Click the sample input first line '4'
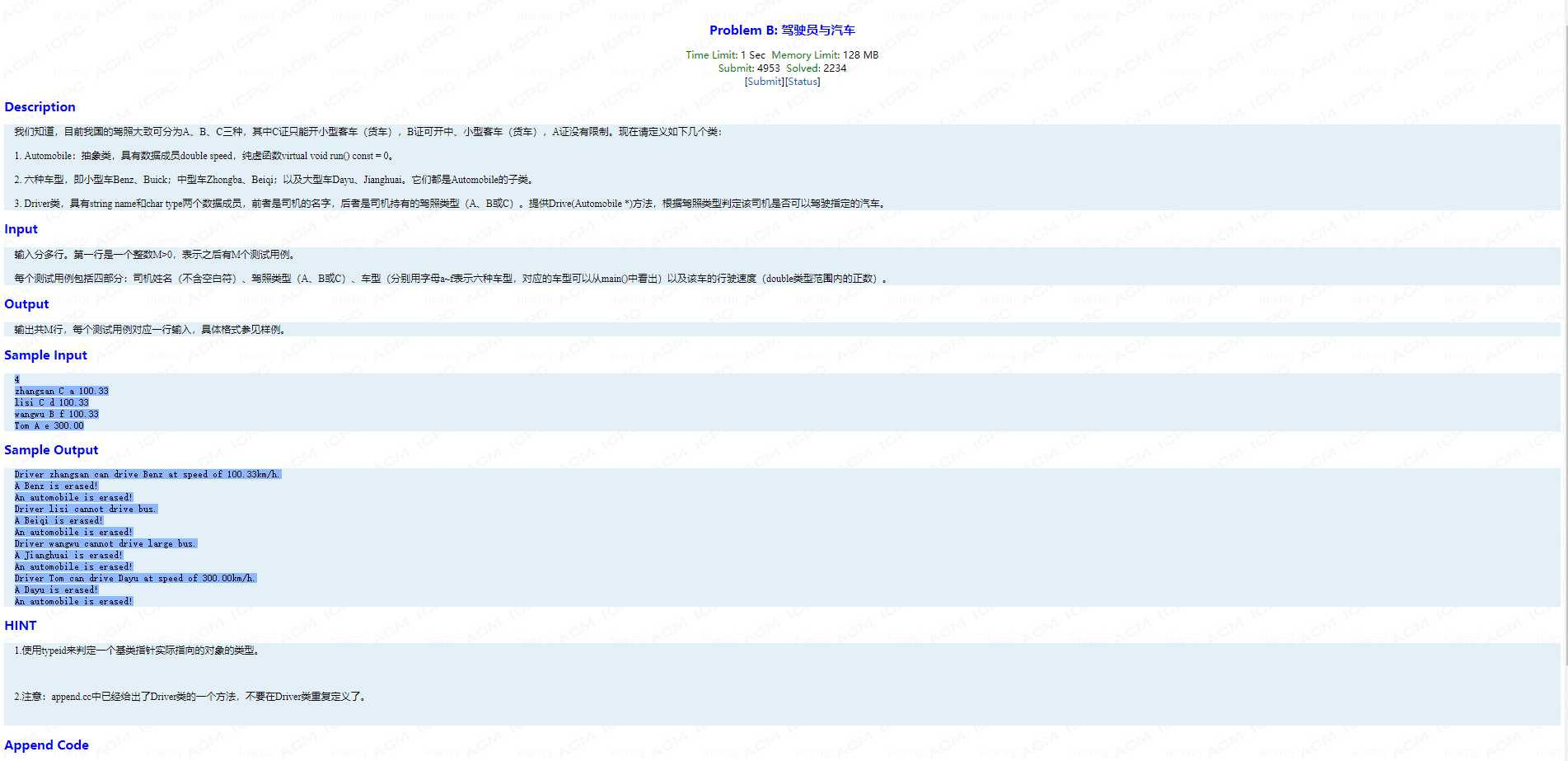Screen dimensions: 1568x761 click(16, 380)
